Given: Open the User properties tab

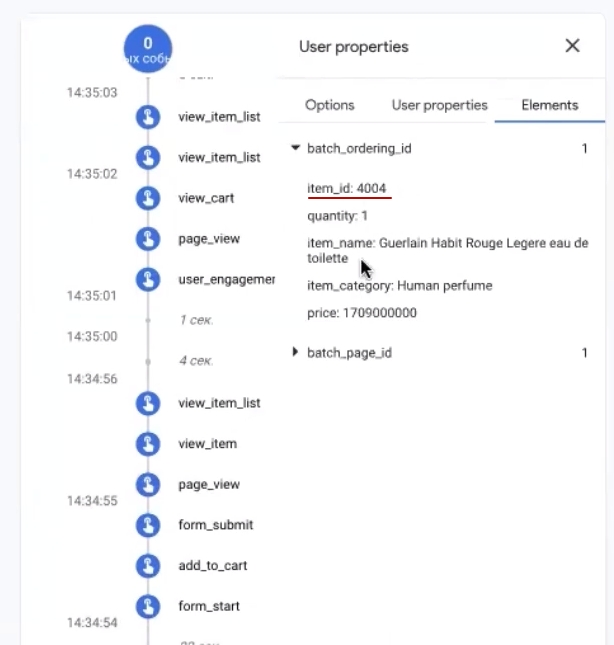Looking at the screenshot, I should 439,105.
